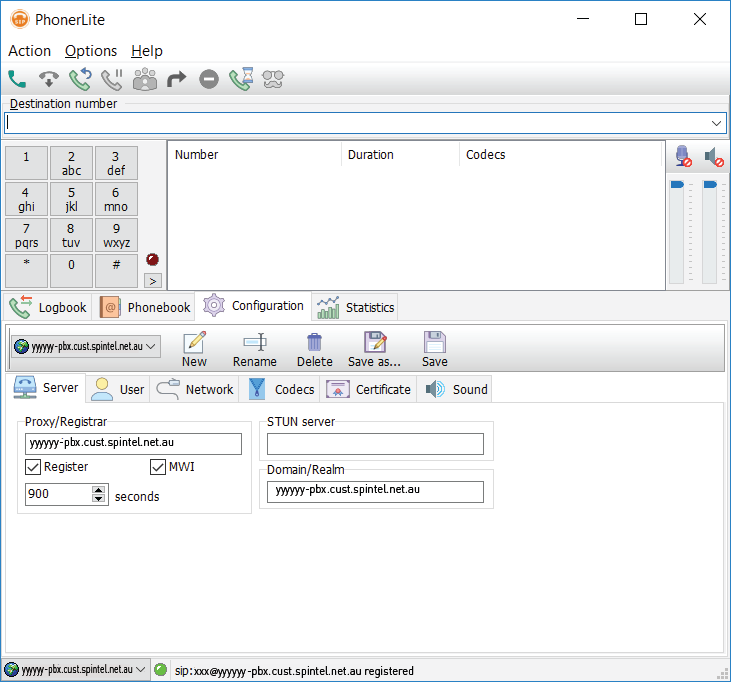The height and width of the screenshot is (683, 731).
Task: Open the profile selector in configuration toolbar
Action: coord(86,346)
